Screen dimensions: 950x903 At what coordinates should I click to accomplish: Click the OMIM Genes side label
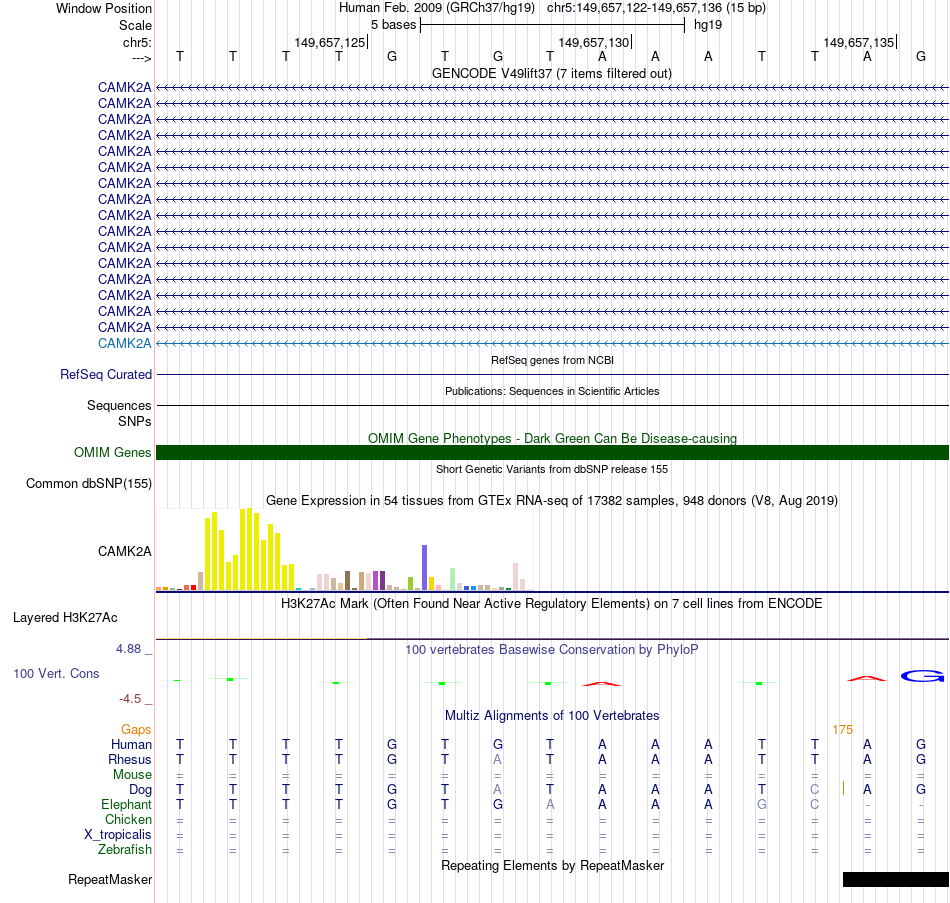pos(112,453)
